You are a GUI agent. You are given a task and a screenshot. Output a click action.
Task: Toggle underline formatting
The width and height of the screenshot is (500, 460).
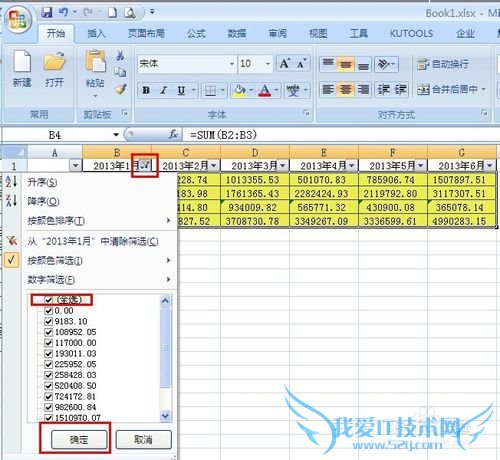tap(181, 90)
